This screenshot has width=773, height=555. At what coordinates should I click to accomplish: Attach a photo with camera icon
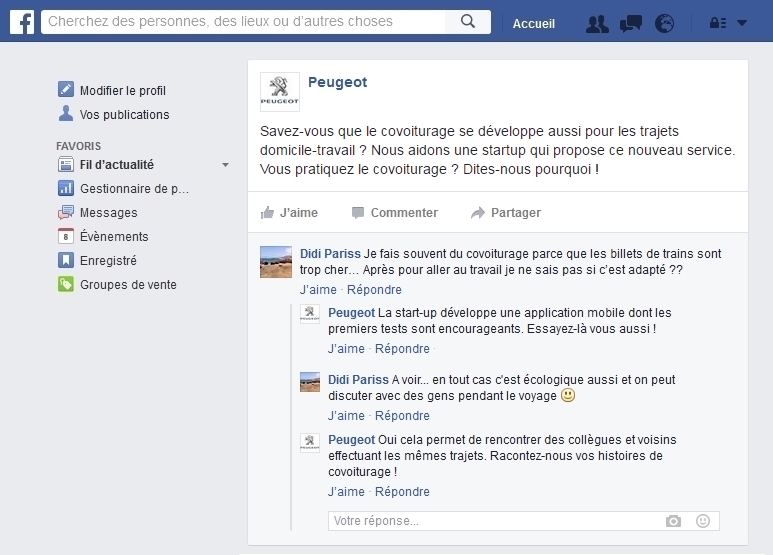click(673, 521)
